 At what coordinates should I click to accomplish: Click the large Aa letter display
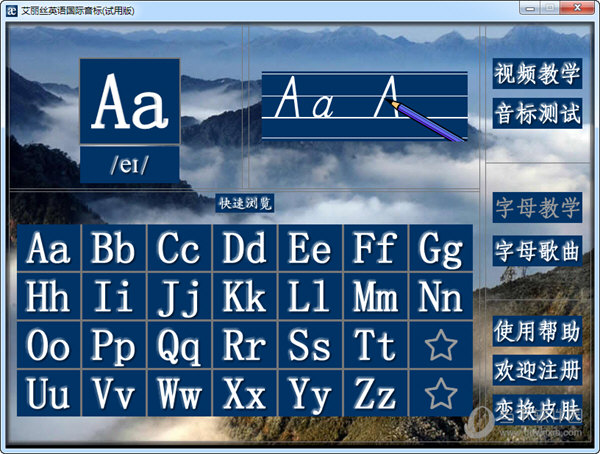(130, 101)
